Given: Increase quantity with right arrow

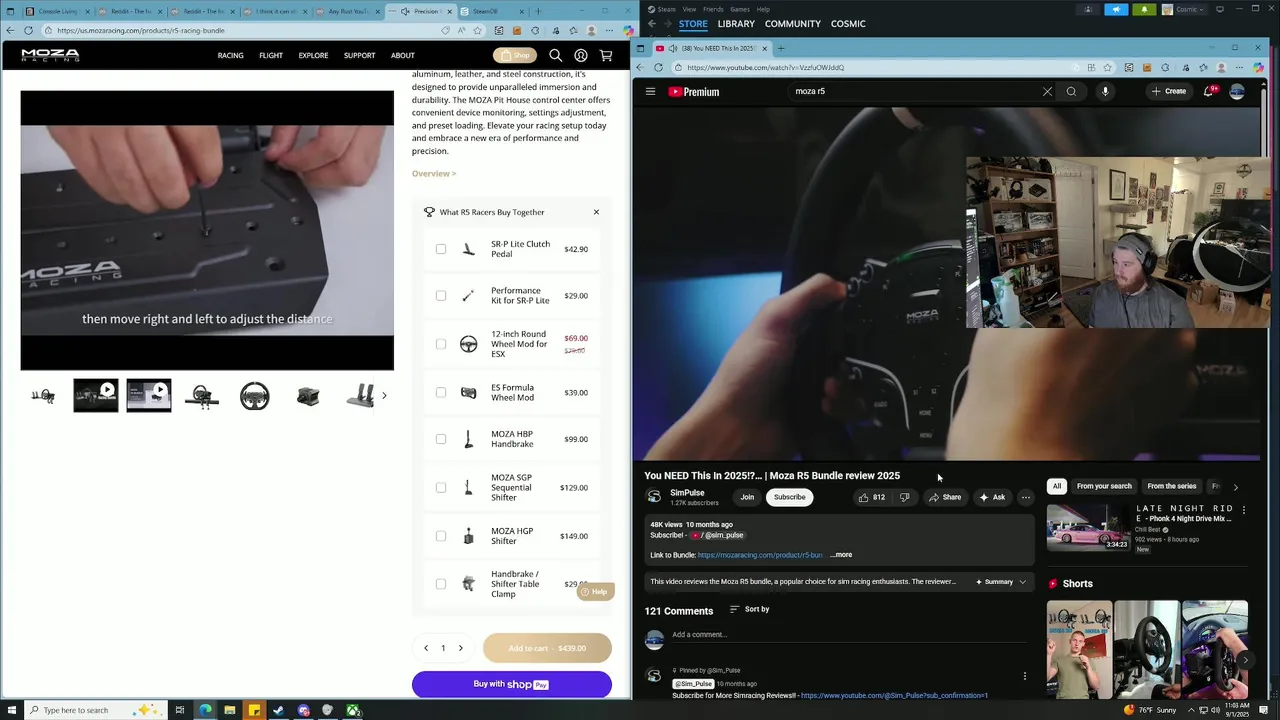Looking at the screenshot, I should point(460,648).
